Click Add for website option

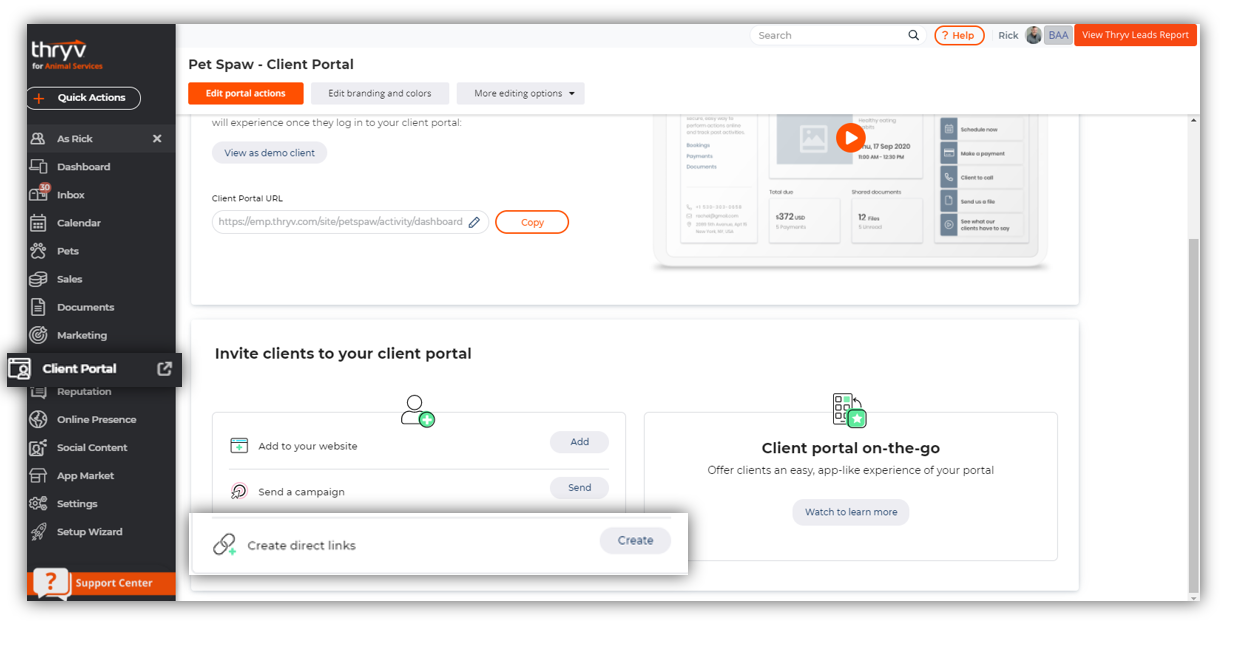[580, 442]
